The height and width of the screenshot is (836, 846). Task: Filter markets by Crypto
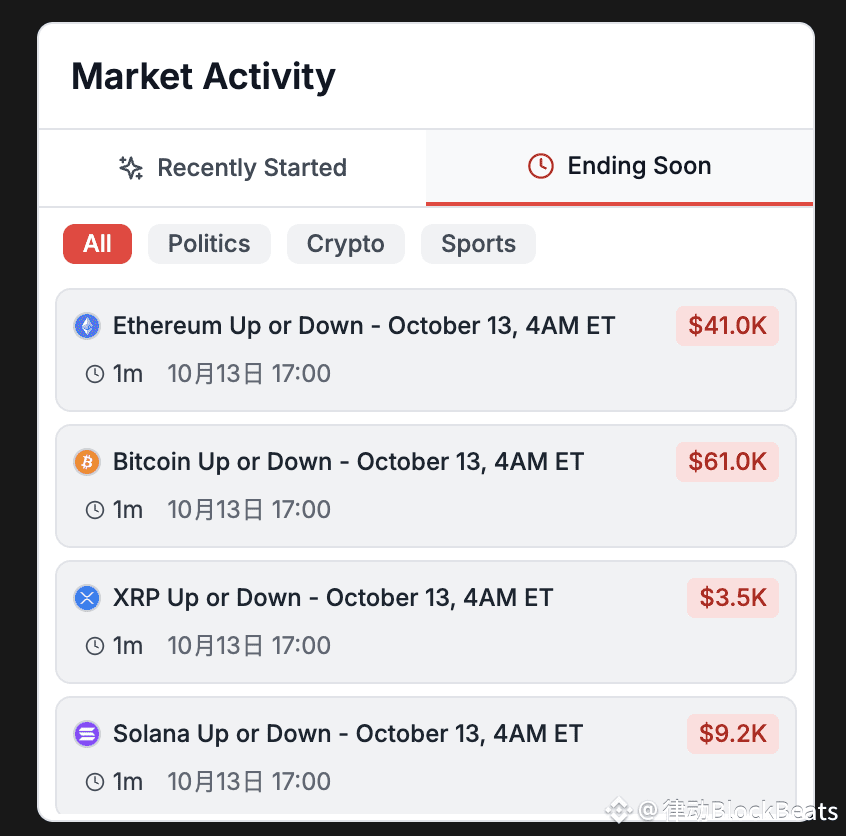(x=345, y=244)
